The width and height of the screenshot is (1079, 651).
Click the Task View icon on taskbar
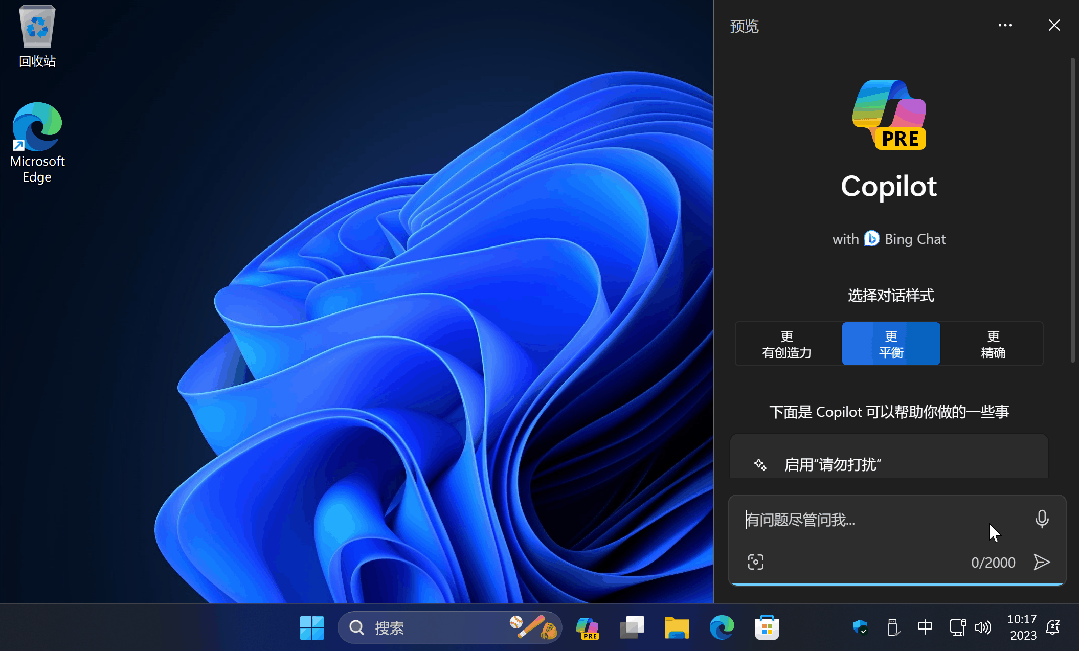coord(631,627)
